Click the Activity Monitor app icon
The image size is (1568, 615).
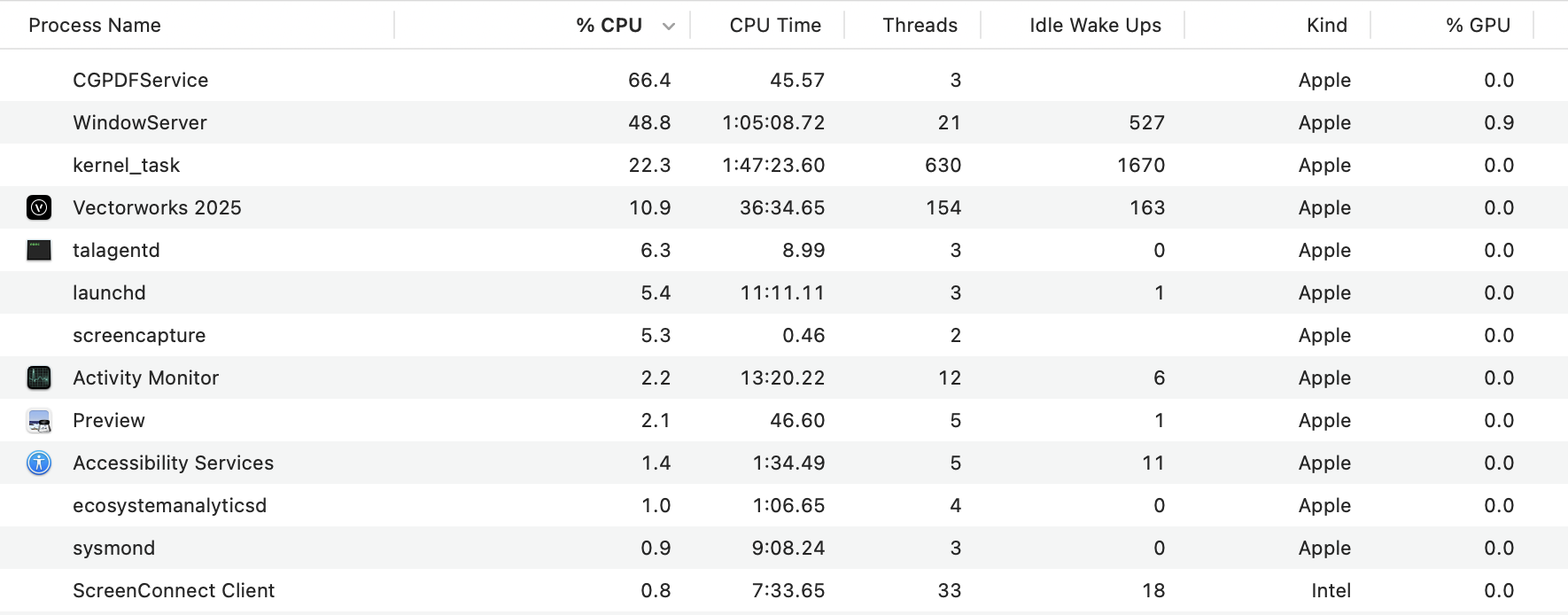pos(39,378)
